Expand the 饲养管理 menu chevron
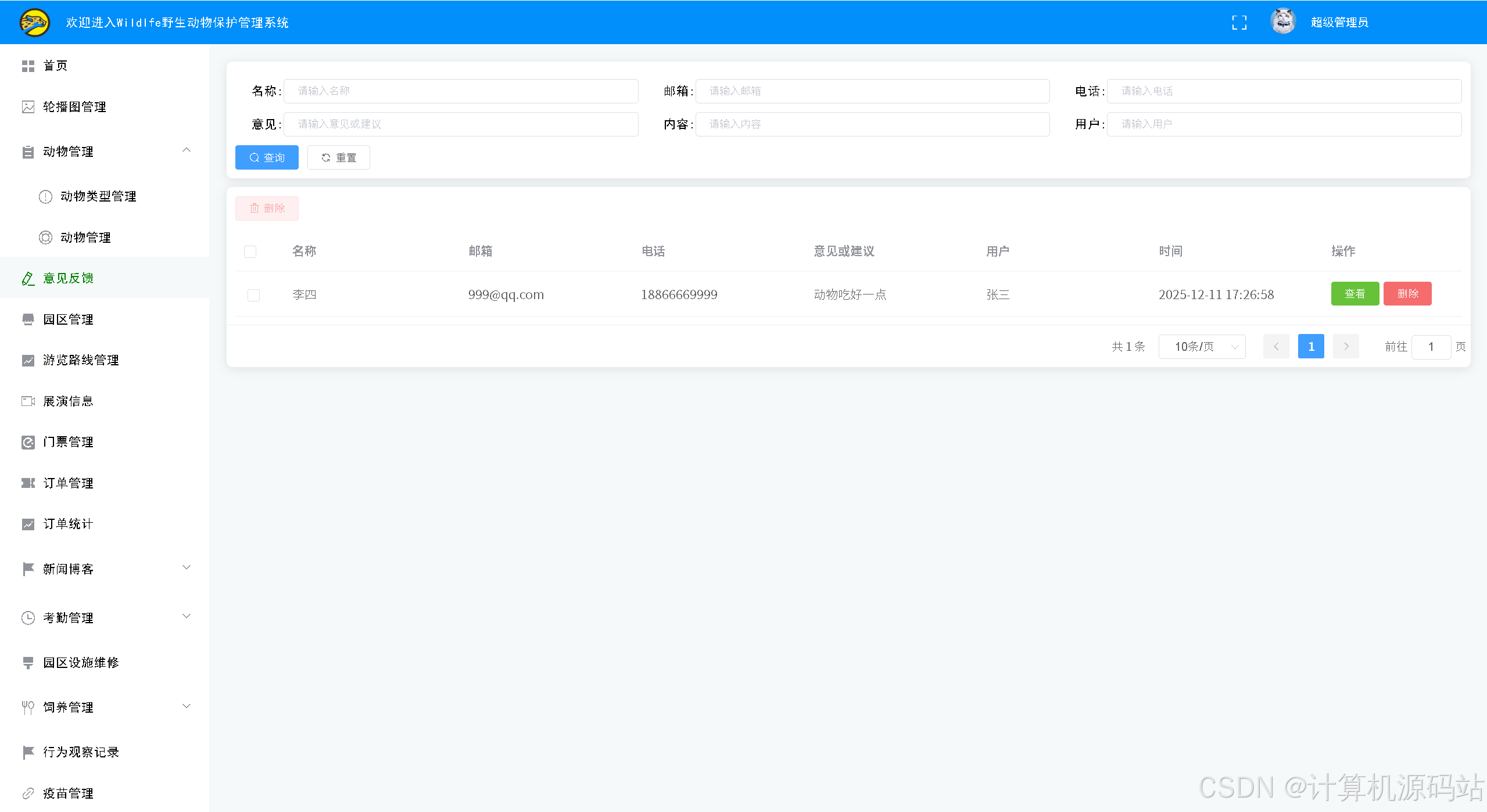1487x812 pixels. tap(187, 706)
